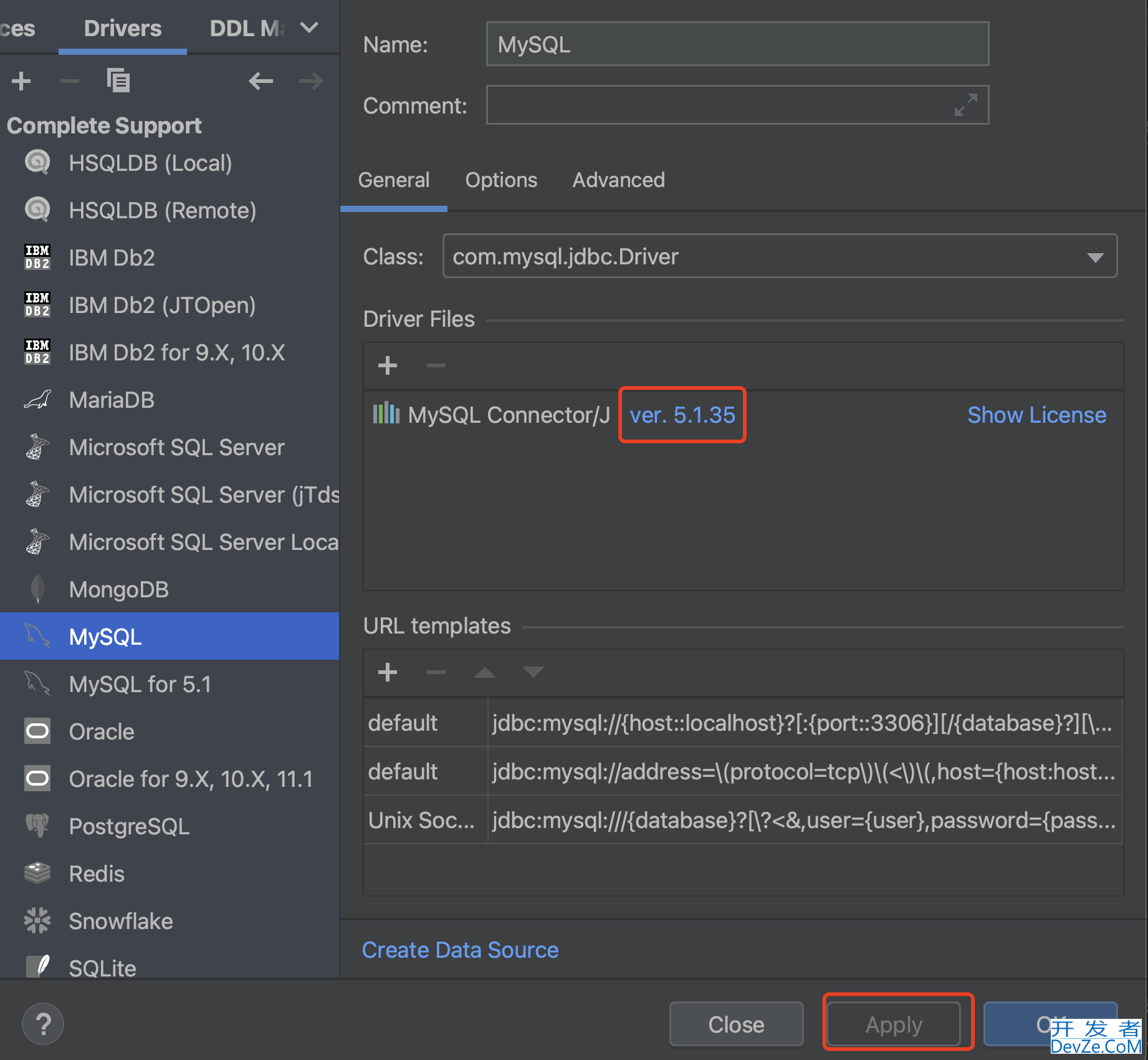Open the DDL Mappings tab
The height and width of the screenshot is (1060, 1148).
247,28
